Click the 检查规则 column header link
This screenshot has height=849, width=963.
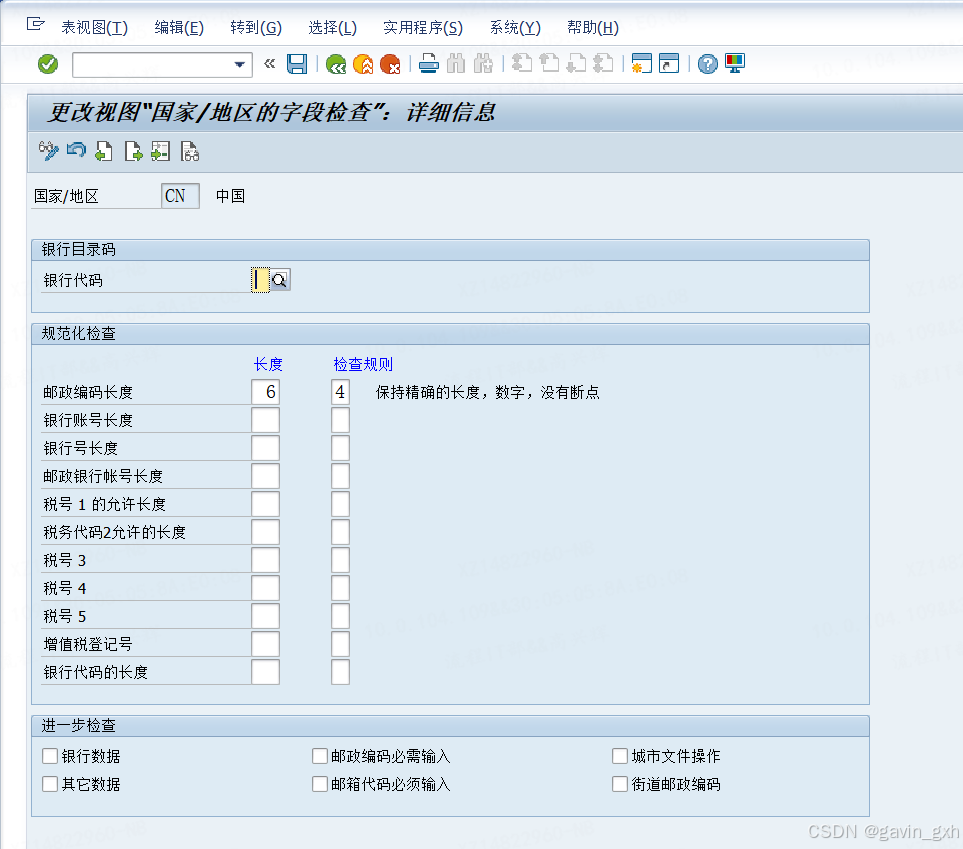[361, 363]
